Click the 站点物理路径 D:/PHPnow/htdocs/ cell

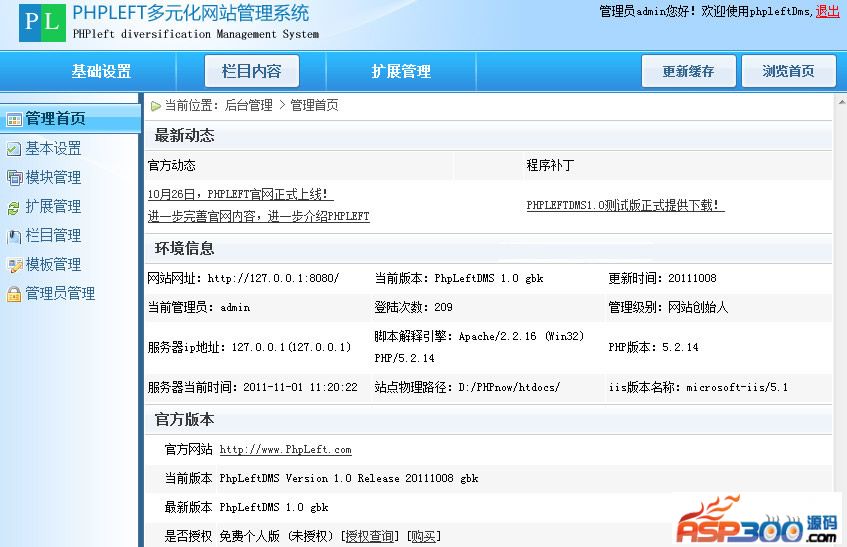(467, 387)
